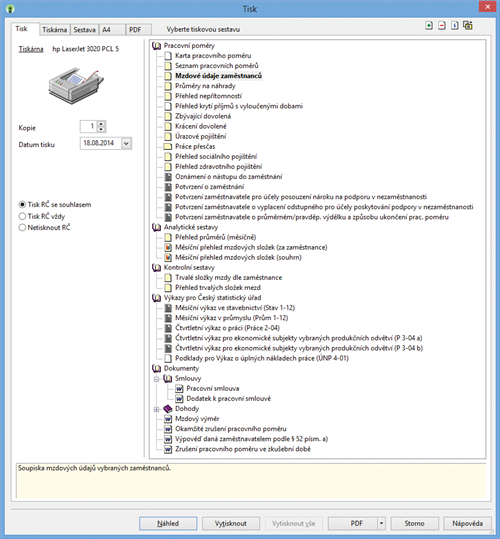Click the Datum tisku date field
The image size is (500, 539).
pos(101,143)
